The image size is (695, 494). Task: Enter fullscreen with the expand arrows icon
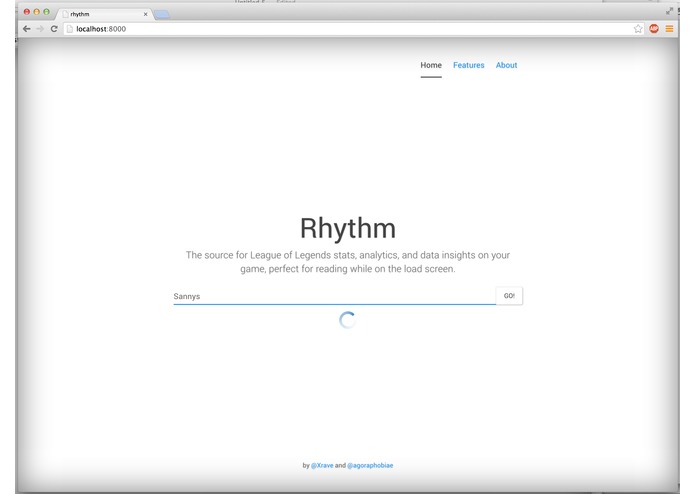pyautogui.click(x=669, y=11)
